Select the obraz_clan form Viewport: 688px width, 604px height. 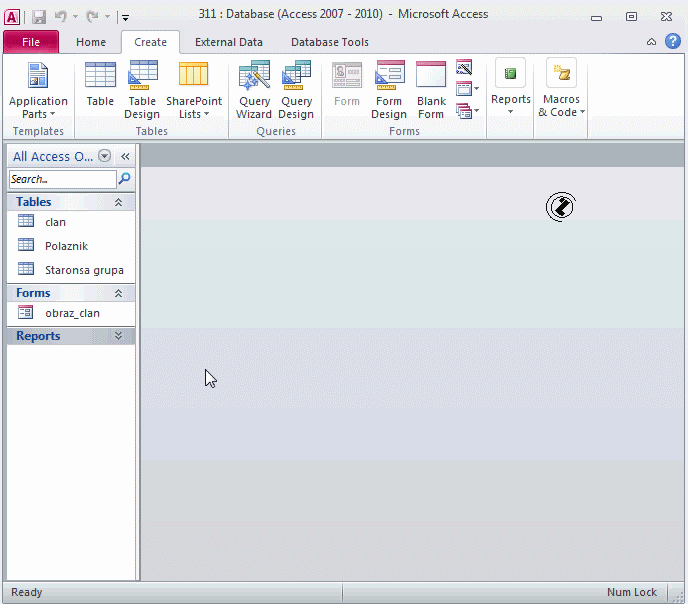point(71,313)
